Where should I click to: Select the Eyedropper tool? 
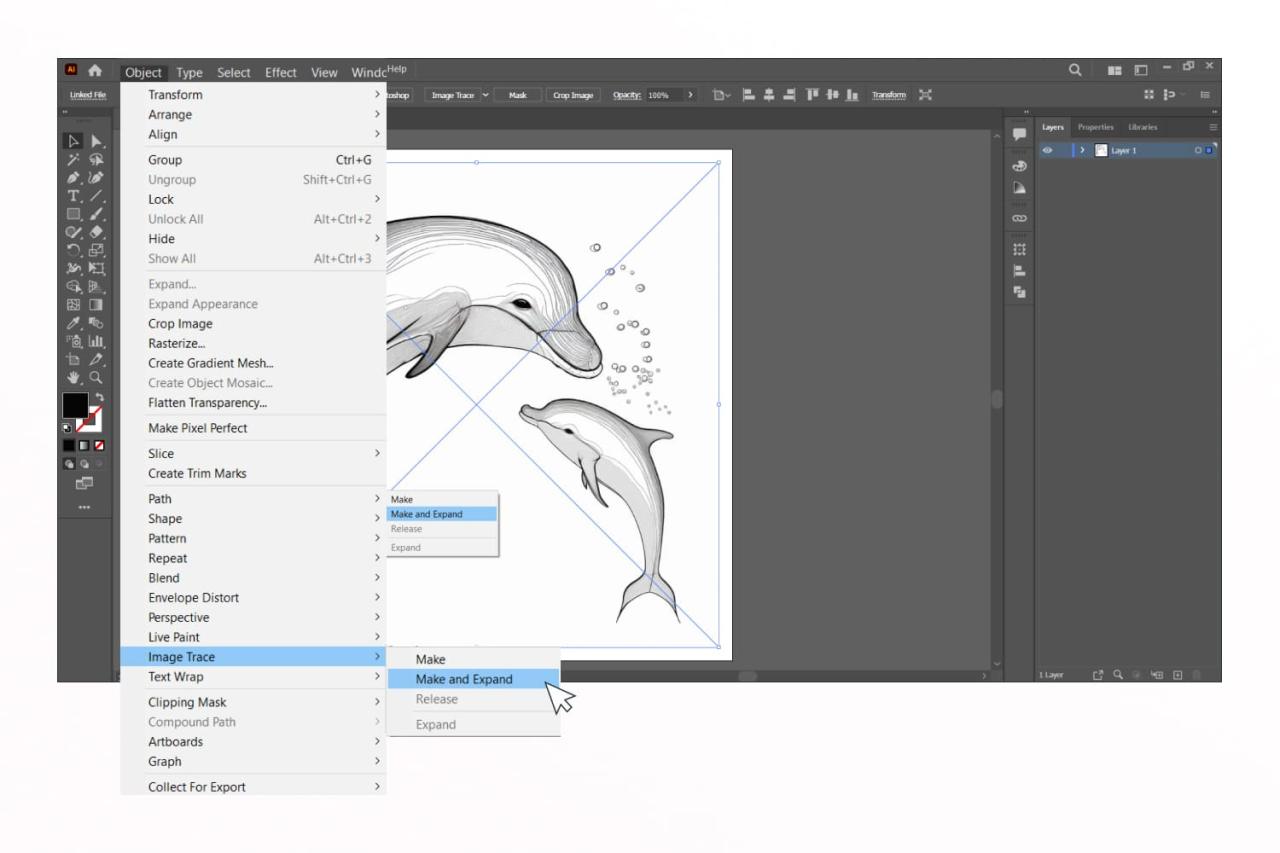click(x=74, y=323)
